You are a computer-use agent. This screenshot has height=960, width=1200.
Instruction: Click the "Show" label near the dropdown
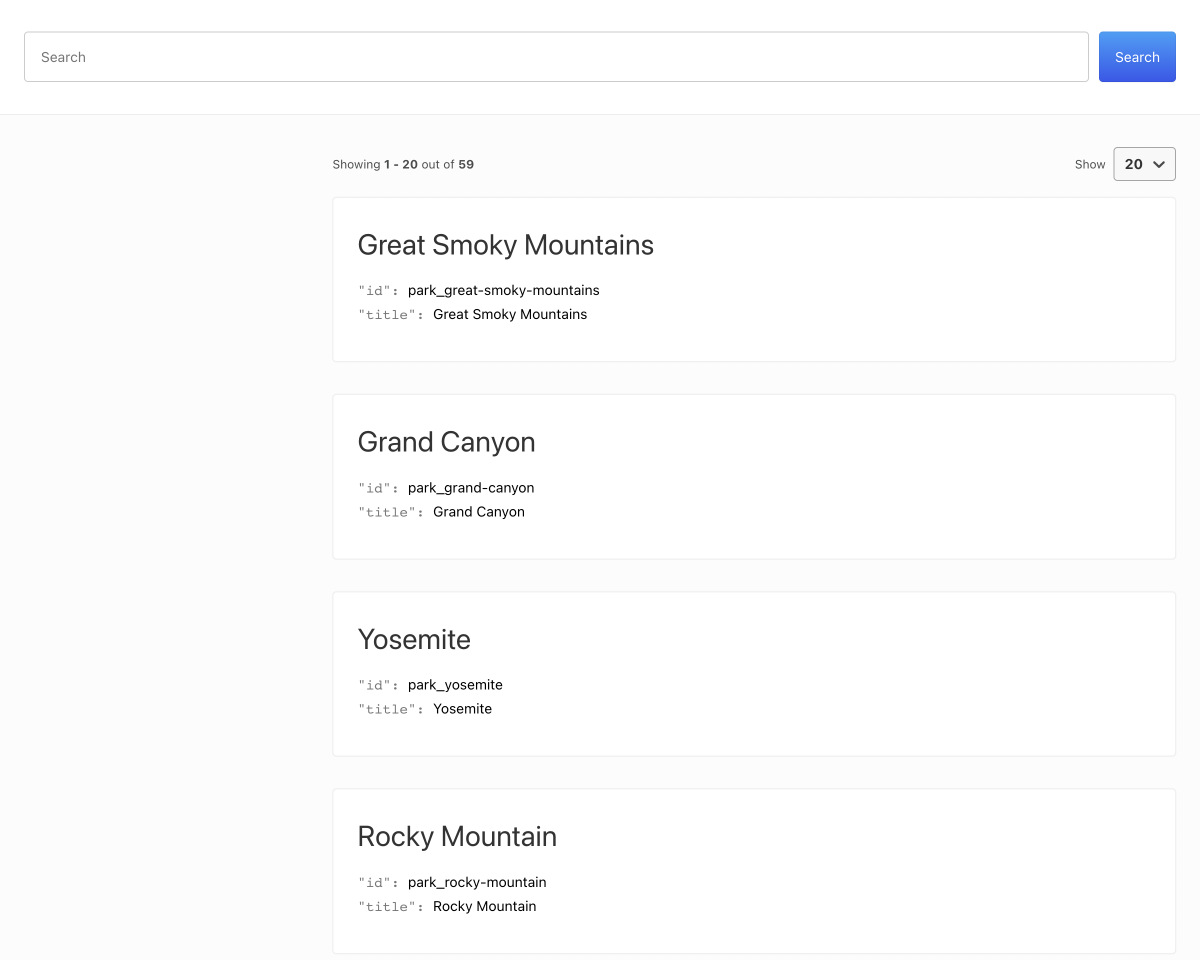[x=1090, y=164]
